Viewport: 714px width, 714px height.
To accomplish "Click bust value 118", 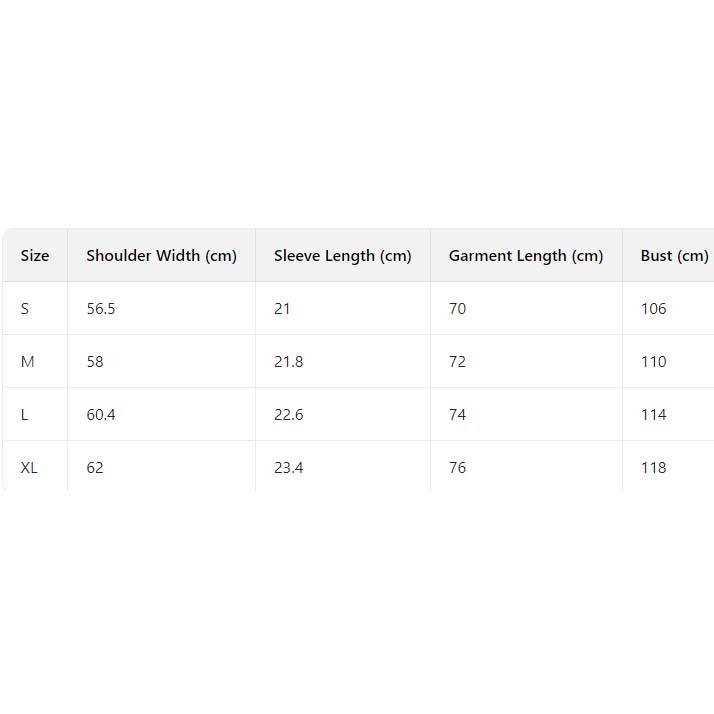I will [x=653, y=468].
